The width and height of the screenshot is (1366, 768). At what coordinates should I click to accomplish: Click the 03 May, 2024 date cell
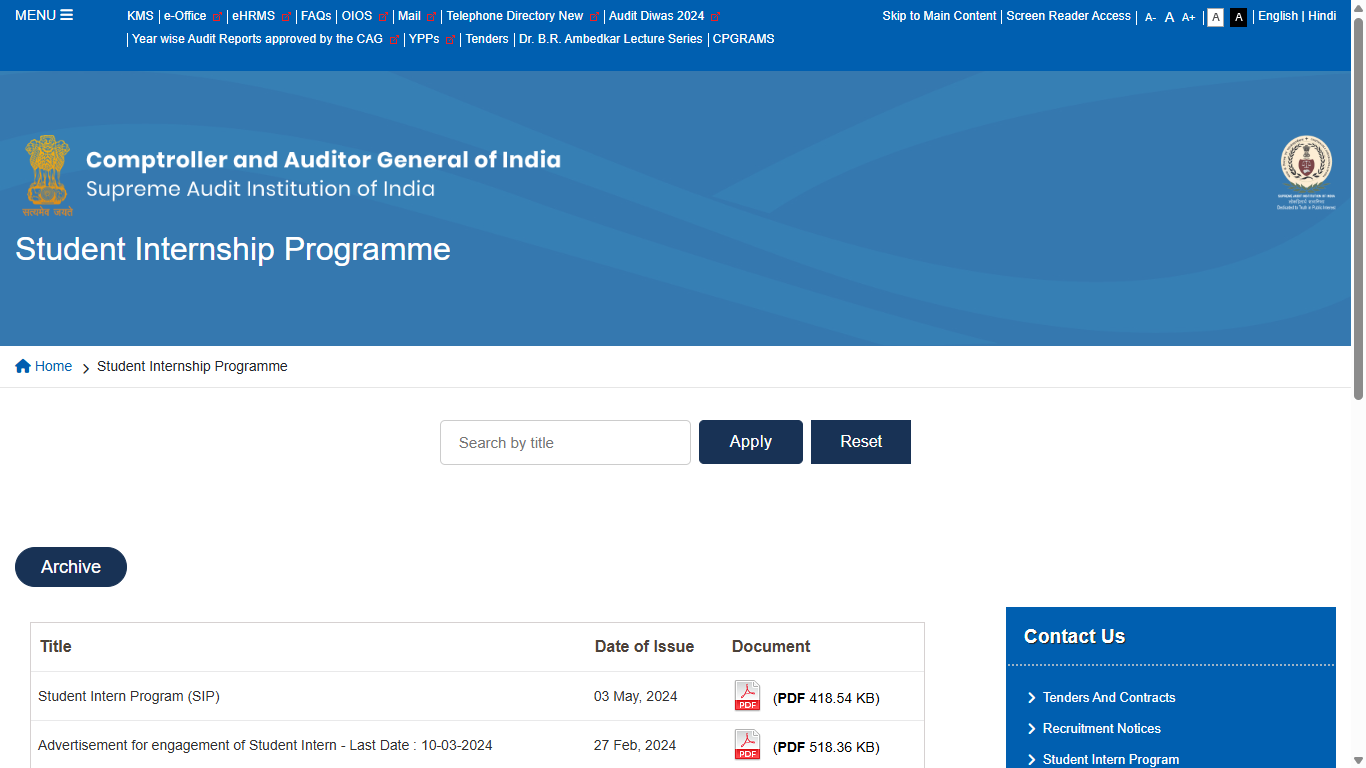click(636, 696)
